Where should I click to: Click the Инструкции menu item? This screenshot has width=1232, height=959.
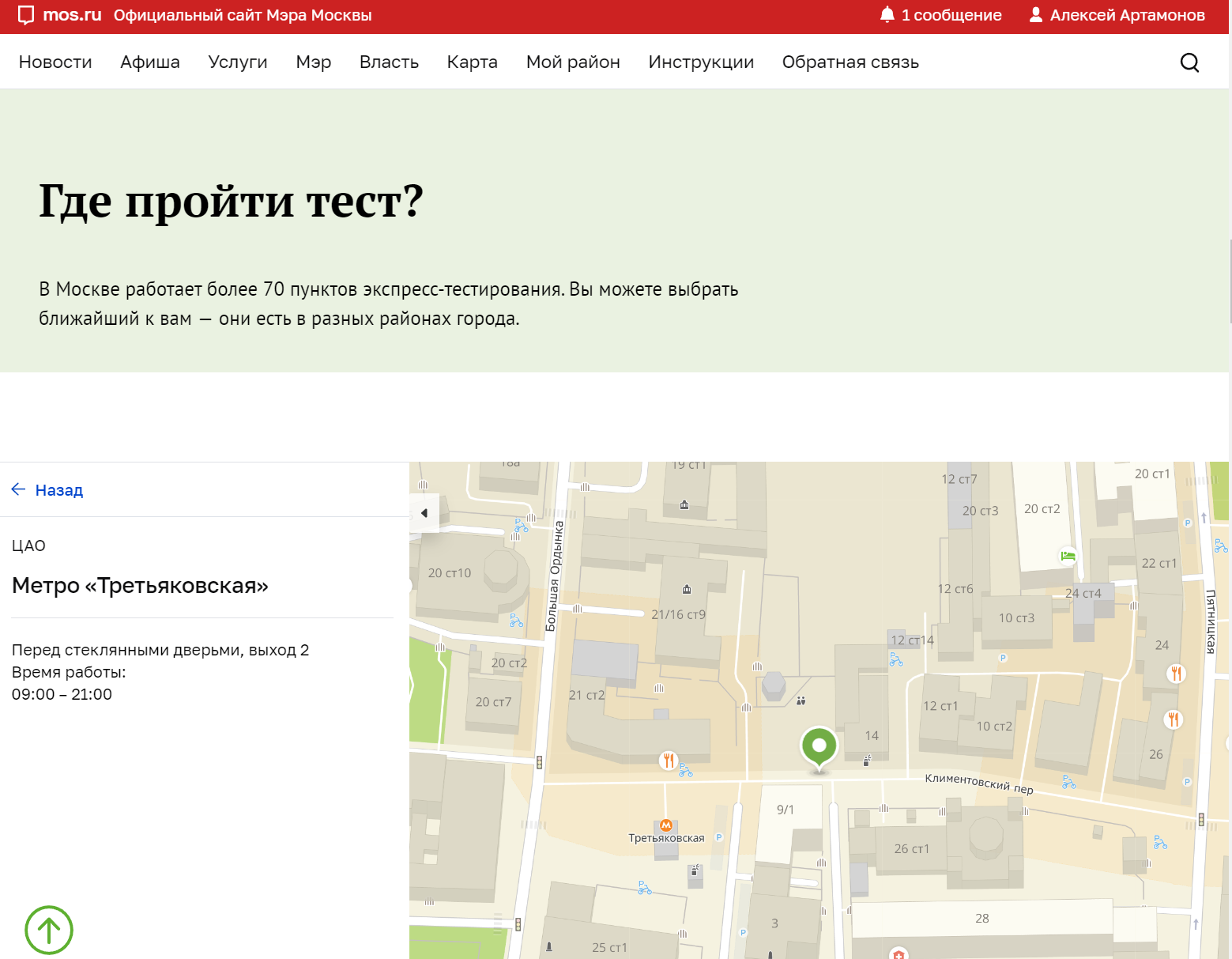click(x=701, y=62)
